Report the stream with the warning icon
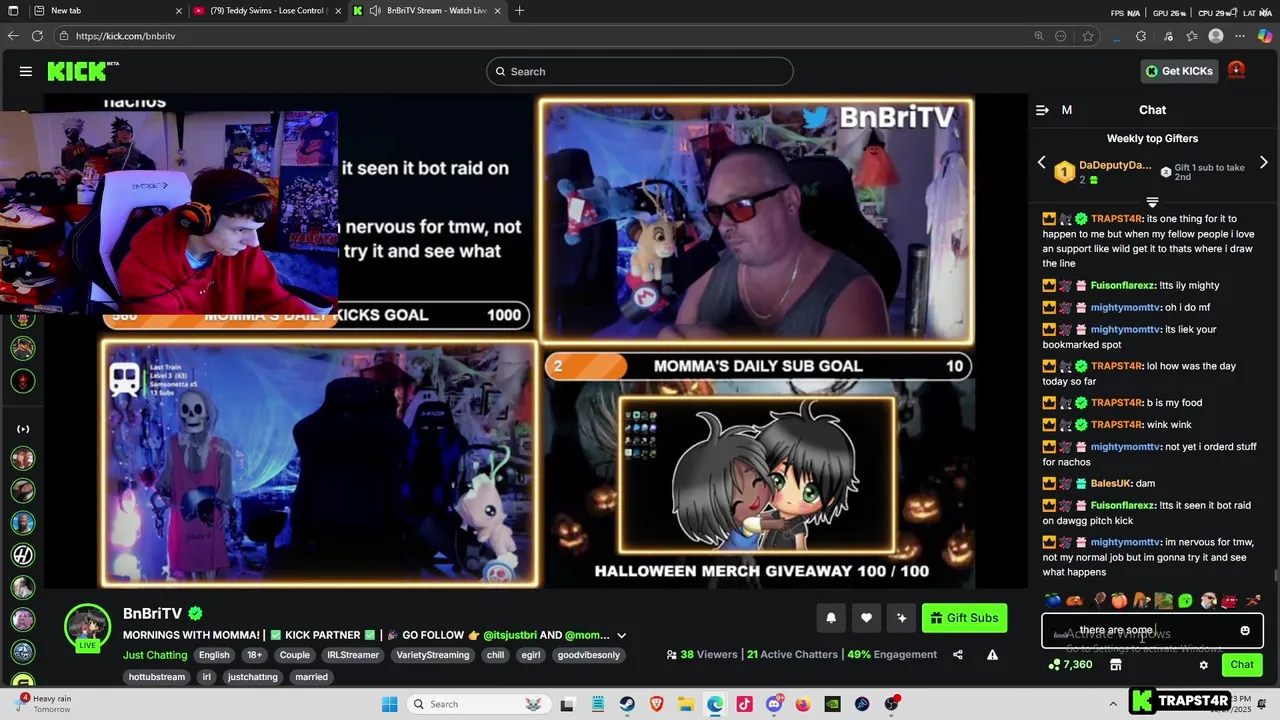This screenshot has width=1280, height=720. tap(992, 655)
